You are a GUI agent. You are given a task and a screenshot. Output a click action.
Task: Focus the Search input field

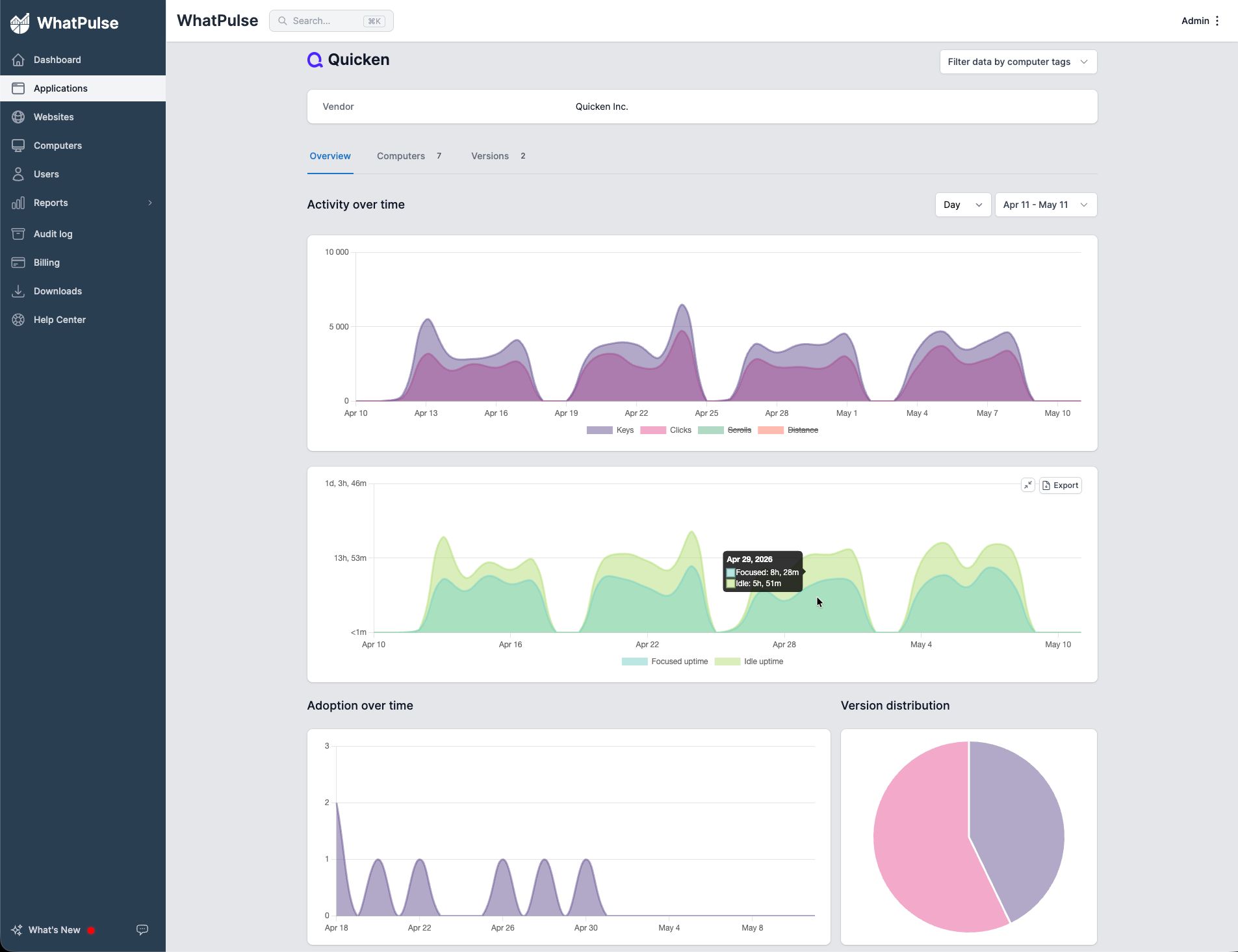pos(331,21)
